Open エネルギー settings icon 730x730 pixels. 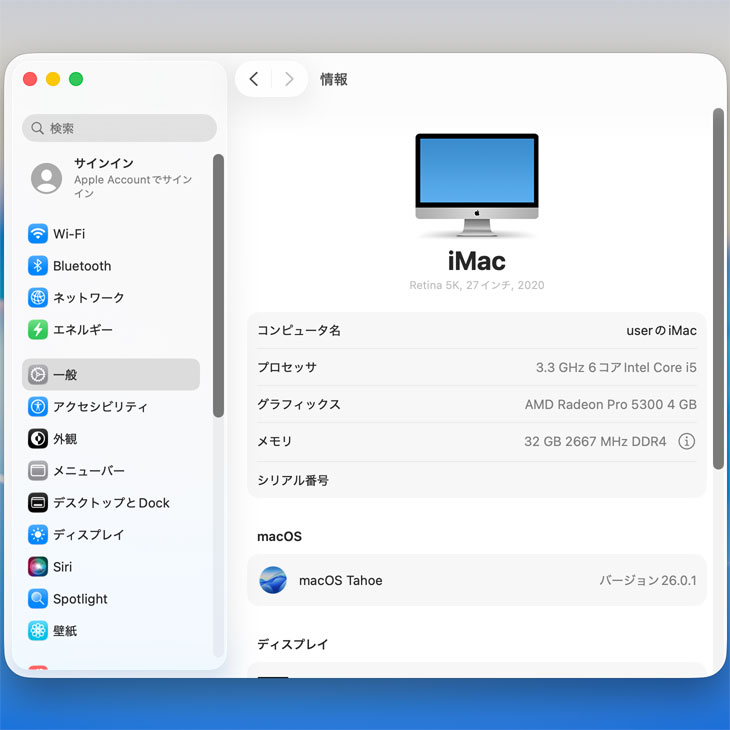coord(38,330)
